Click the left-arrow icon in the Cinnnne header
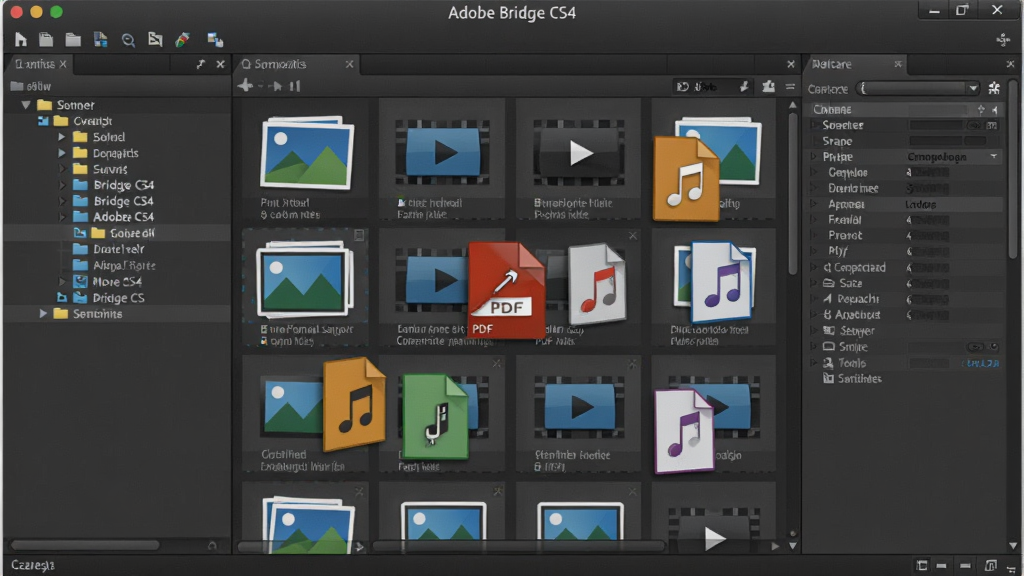1024x576 pixels. [995, 110]
